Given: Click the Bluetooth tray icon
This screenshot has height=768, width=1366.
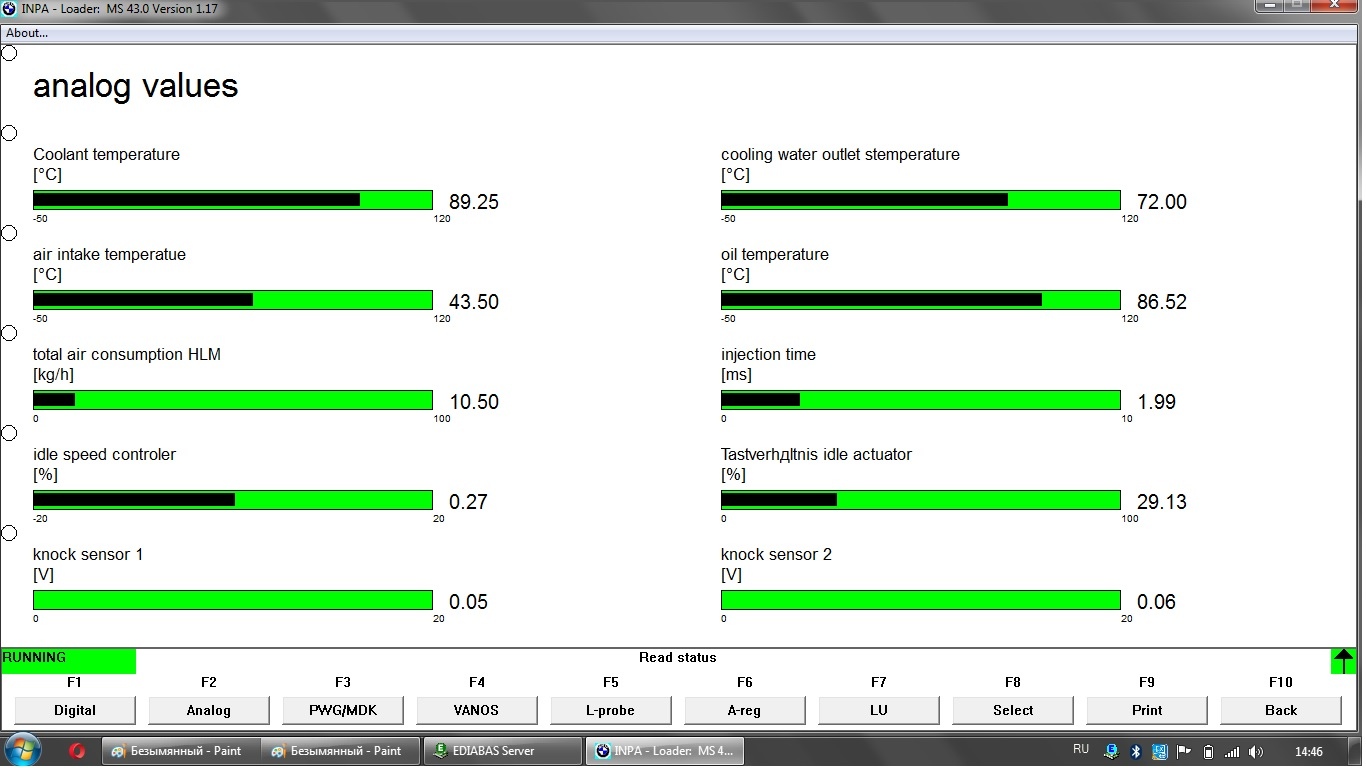Looking at the screenshot, I should 1136,751.
